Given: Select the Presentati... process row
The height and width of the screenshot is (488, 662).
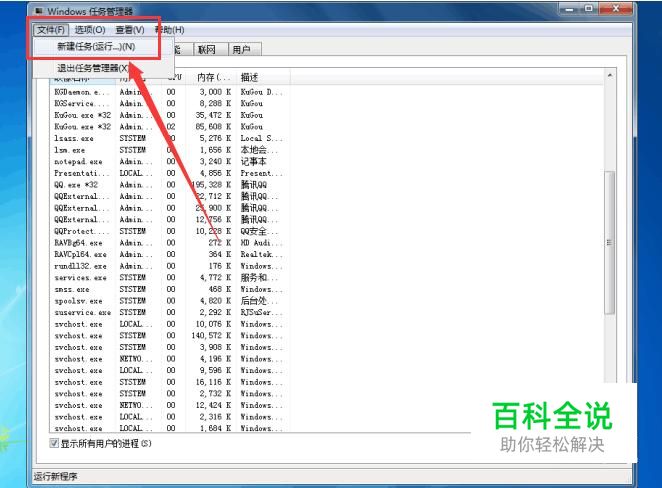Looking at the screenshot, I should point(169,173).
